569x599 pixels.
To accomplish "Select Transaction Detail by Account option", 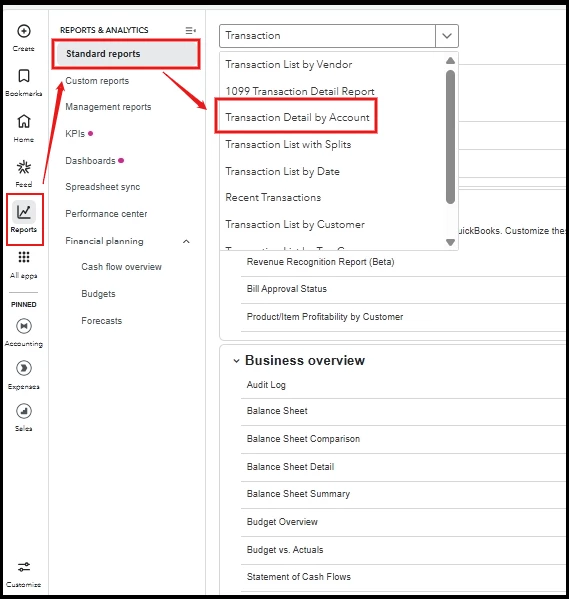I will click(297, 117).
